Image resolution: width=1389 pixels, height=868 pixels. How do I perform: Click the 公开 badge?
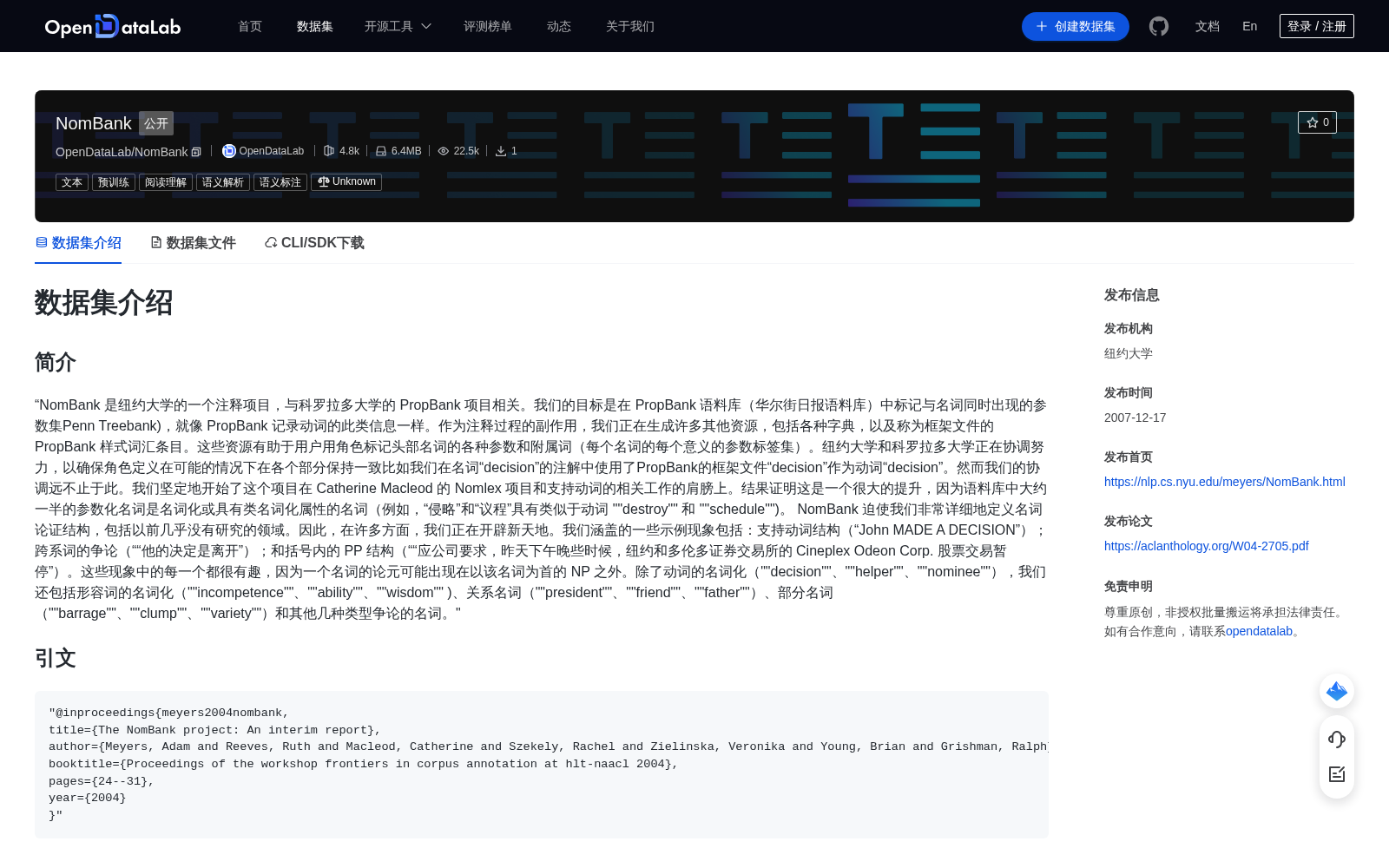[x=156, y=123]
